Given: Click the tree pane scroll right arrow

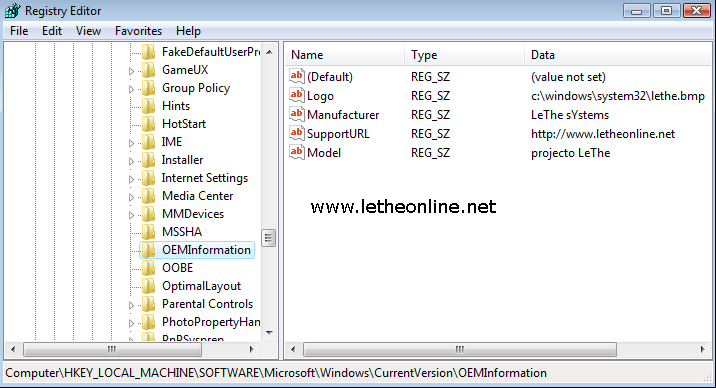Looking at the screenshot, I should 251,349.
